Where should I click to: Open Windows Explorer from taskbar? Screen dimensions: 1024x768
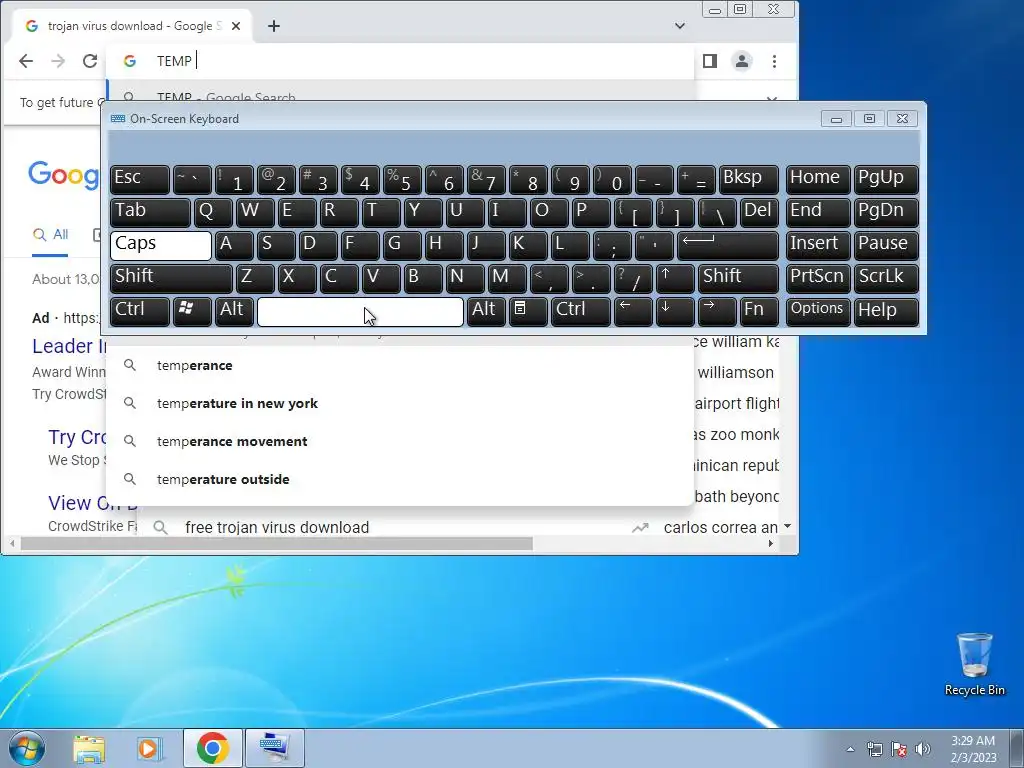pyautogui.click(x=89, y=748)
